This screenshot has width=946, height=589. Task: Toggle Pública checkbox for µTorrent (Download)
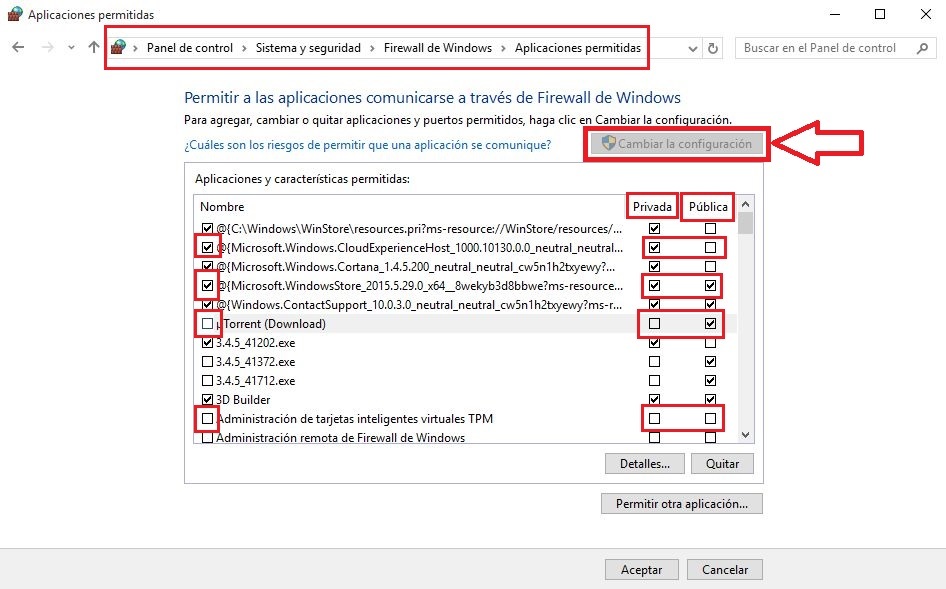[x=710, y=323]
